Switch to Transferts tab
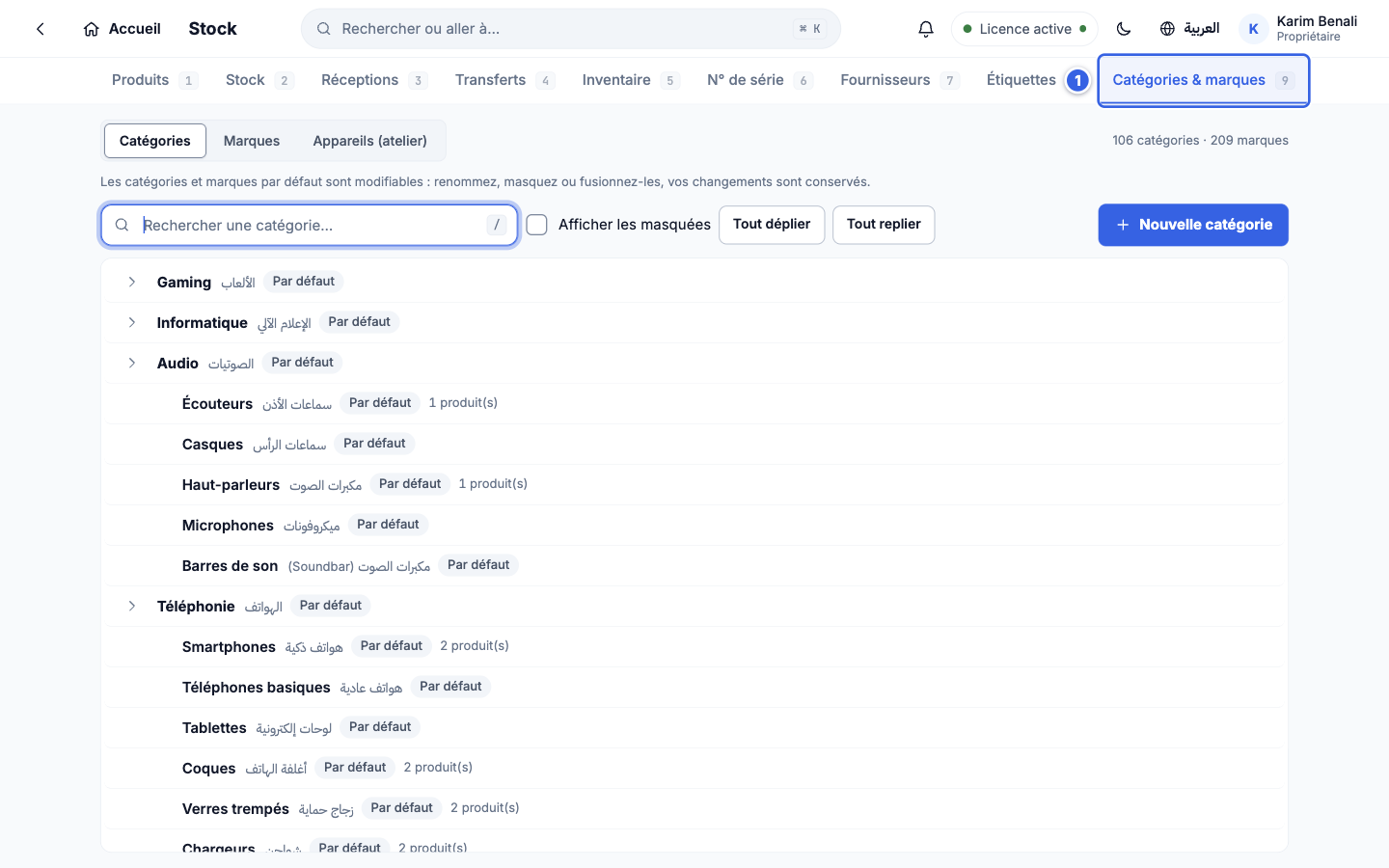1389x868 pixels. coord(504,80)
